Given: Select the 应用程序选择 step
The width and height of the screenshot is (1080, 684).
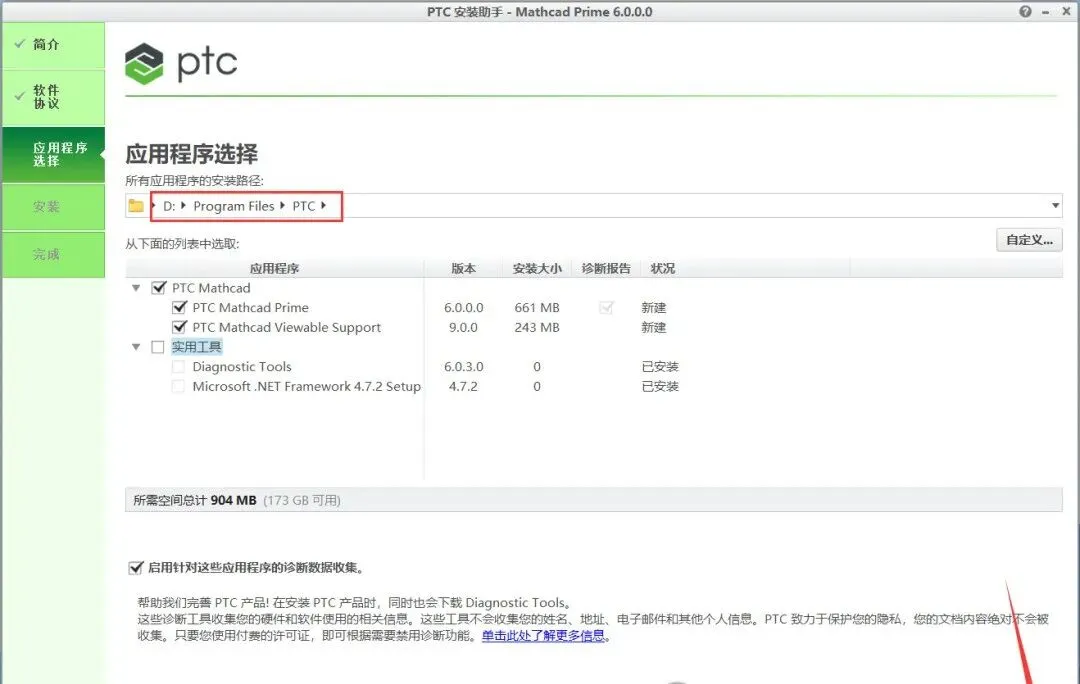Looking at the screenshot, I should click(54, 154).
